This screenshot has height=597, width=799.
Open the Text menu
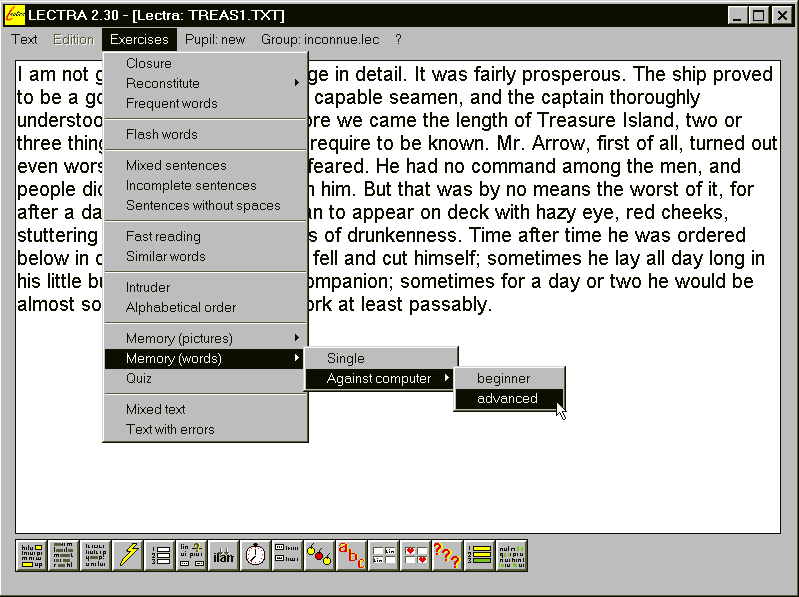tap(24, 39)
